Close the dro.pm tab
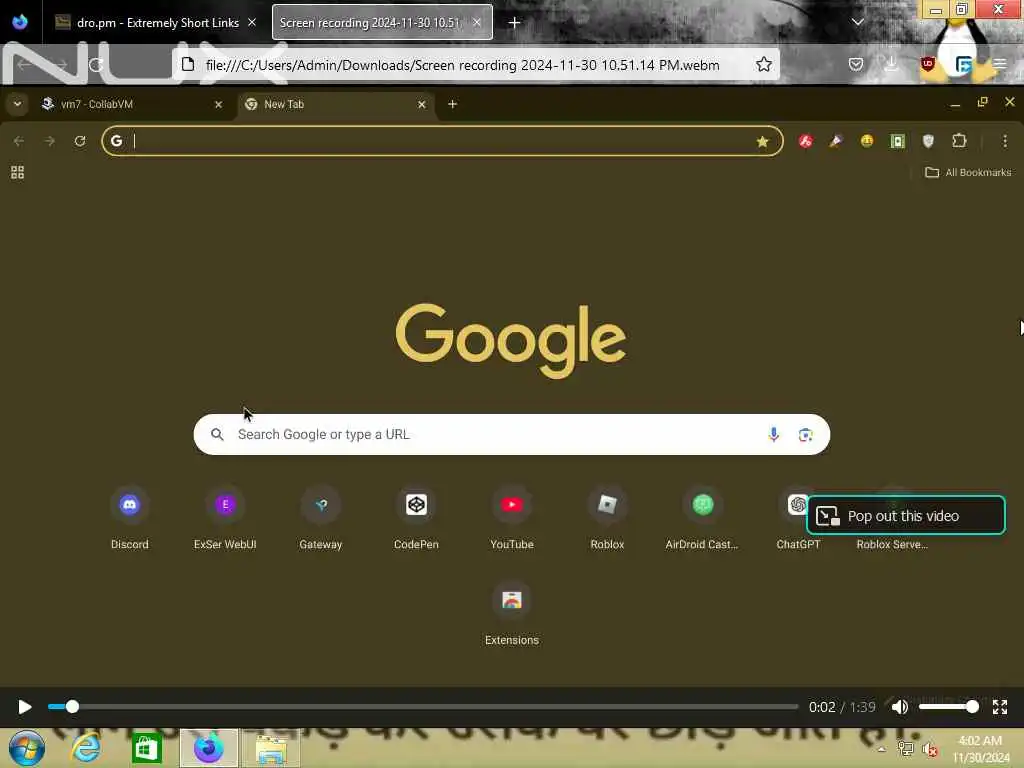1024x768 pixels. (252, 23)
